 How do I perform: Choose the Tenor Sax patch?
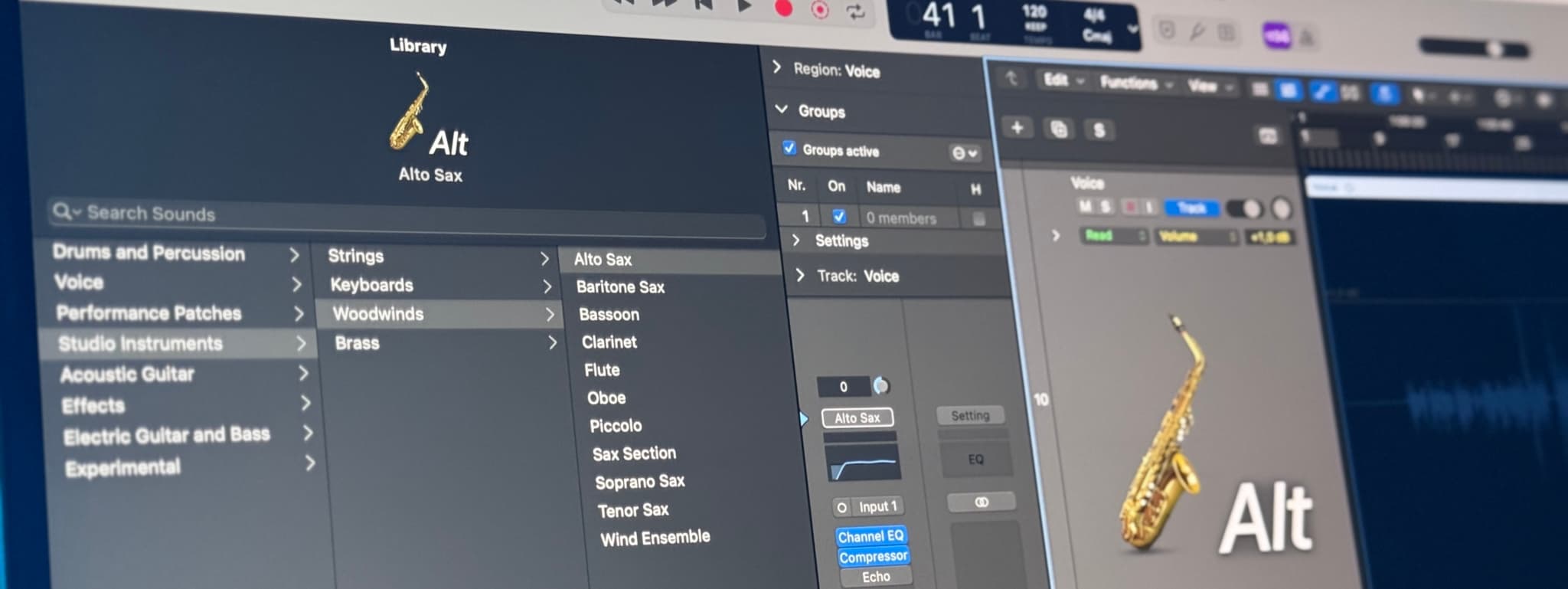pos(633,510)
